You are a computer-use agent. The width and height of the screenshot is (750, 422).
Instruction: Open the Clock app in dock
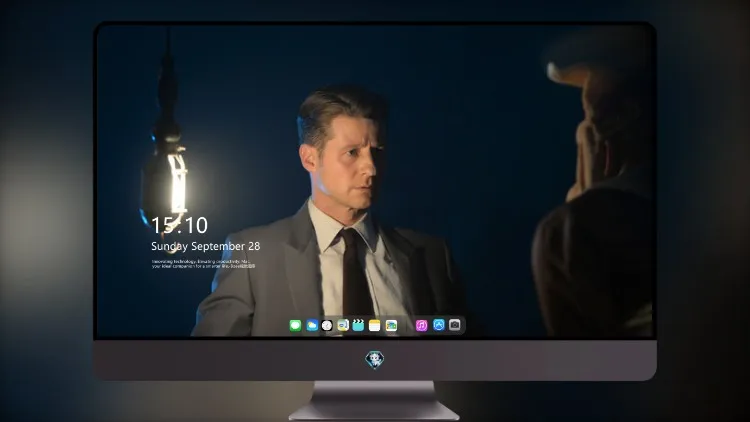coord(327,325)
